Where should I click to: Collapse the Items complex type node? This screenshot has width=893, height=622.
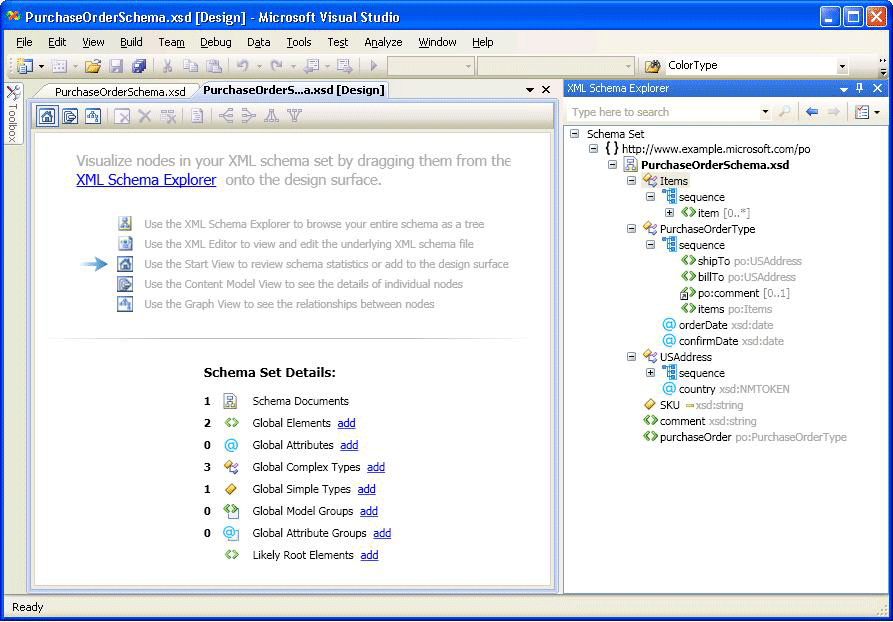click(x=632, y=181)
